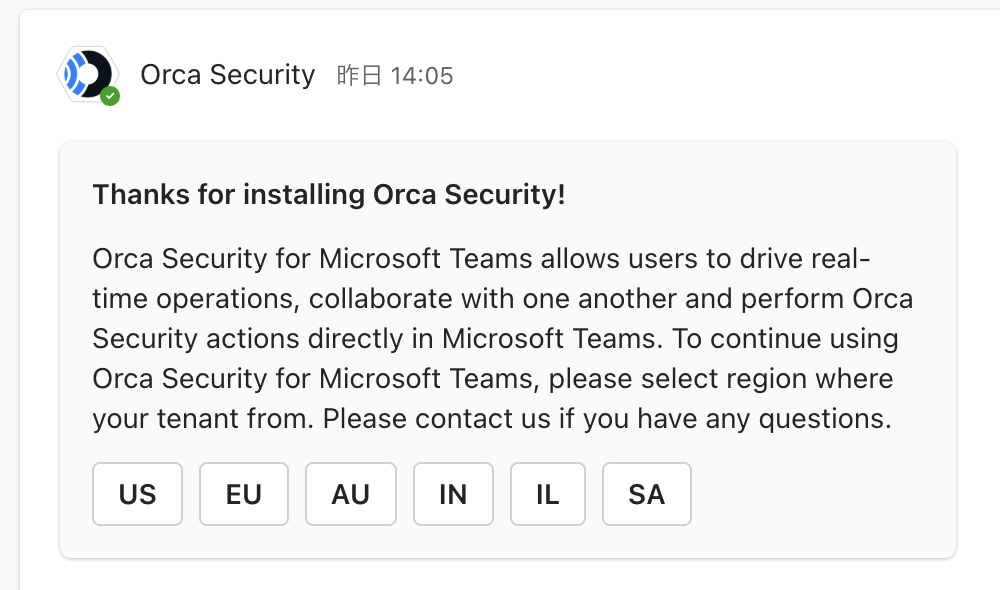Pick the AU region option

point(351,494)
